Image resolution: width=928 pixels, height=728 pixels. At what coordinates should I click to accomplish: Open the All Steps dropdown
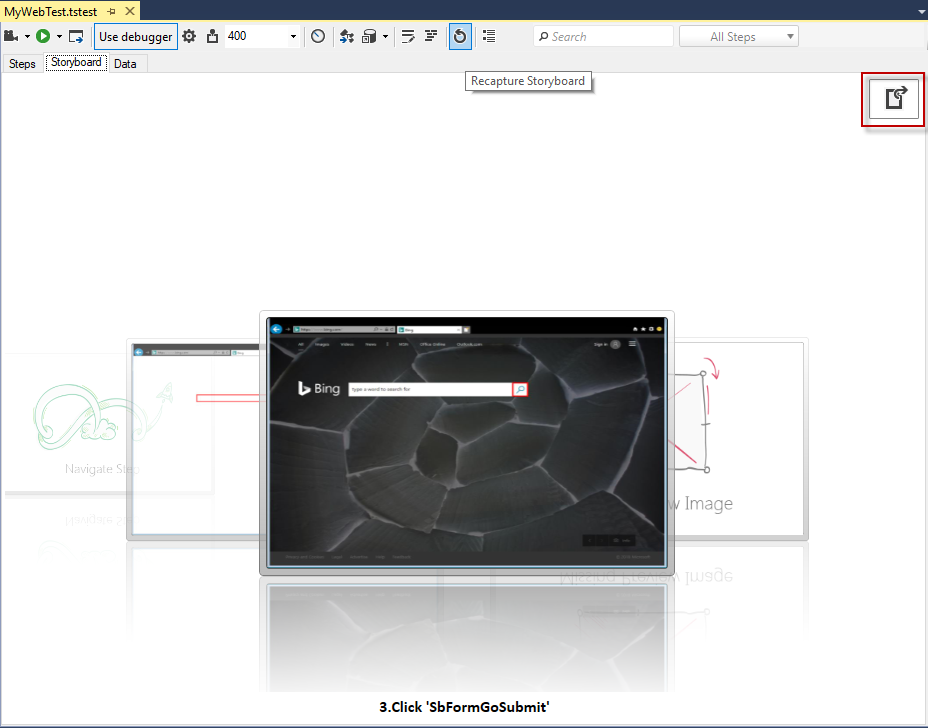point(739,37)
